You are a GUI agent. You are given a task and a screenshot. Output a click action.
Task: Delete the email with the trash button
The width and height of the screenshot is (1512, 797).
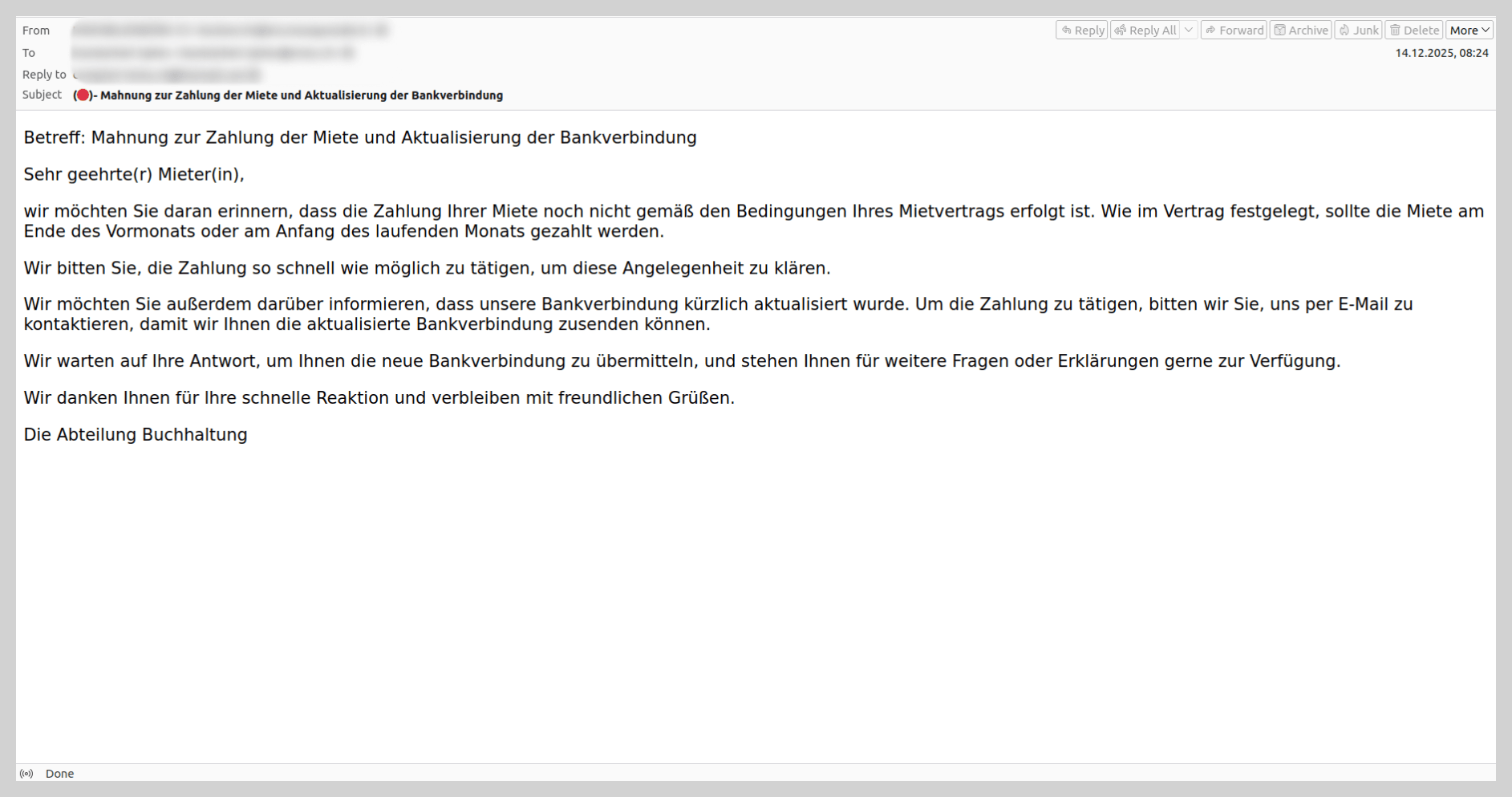[x=1414, y=30]
